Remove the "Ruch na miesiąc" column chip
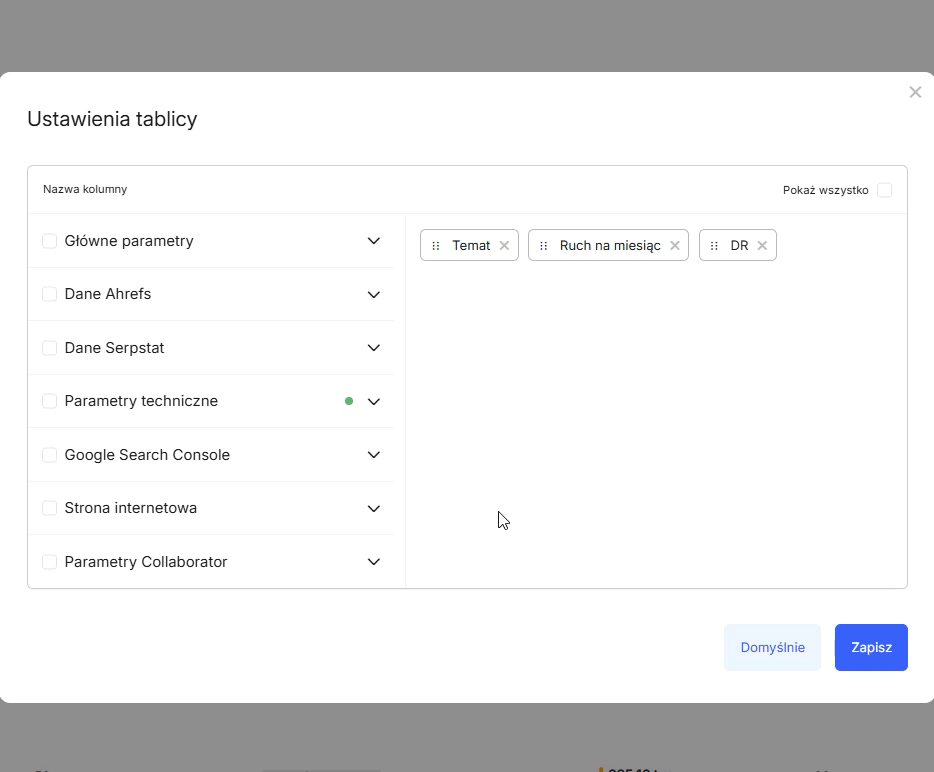This screenshot has width=934, height=772. coord(675,245)
